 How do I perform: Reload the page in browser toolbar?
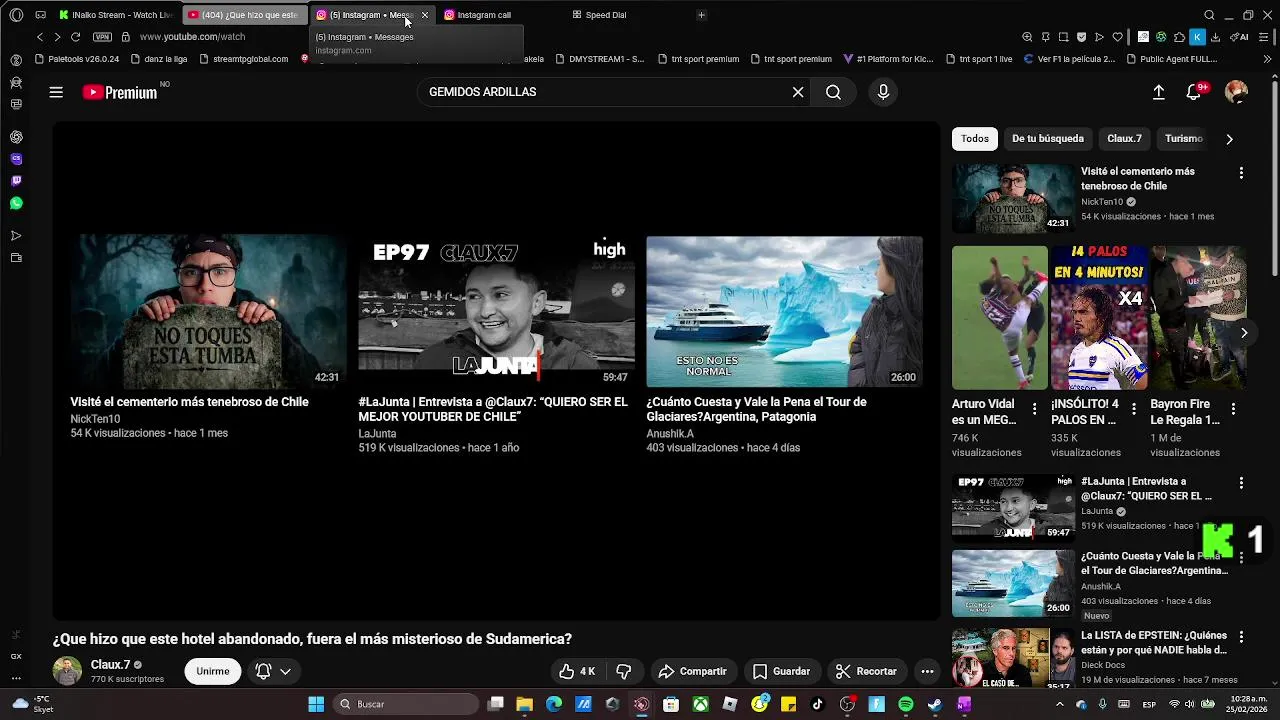75,37
